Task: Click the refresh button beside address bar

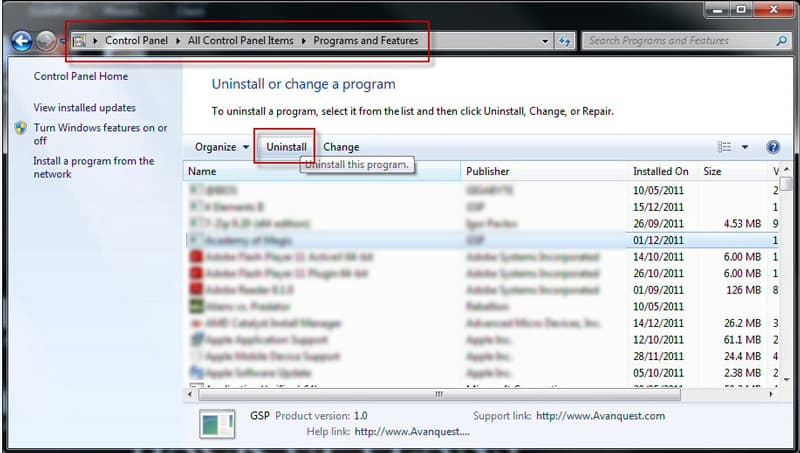Action: pyautogui.click(x=565, y=41)
